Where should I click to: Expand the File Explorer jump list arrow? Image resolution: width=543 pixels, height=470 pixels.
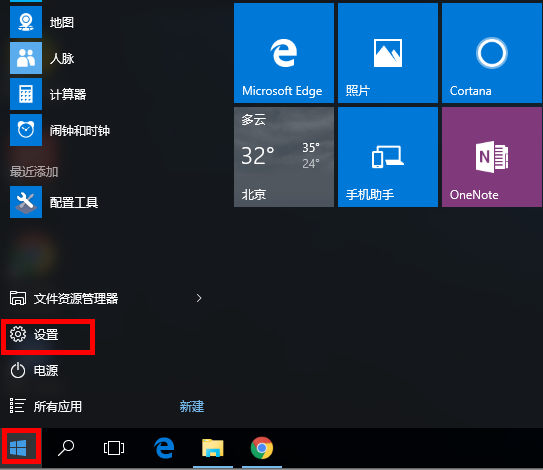[x=199, y=298]
